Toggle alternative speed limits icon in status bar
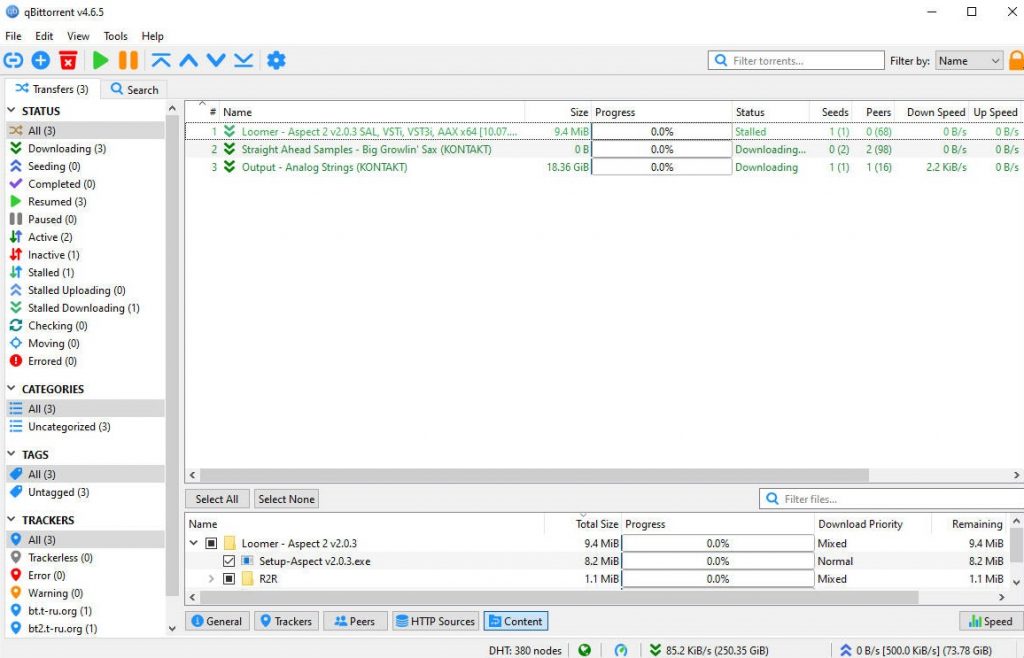The height and width of the screenshot is (658, 1024). pos(621,650)
